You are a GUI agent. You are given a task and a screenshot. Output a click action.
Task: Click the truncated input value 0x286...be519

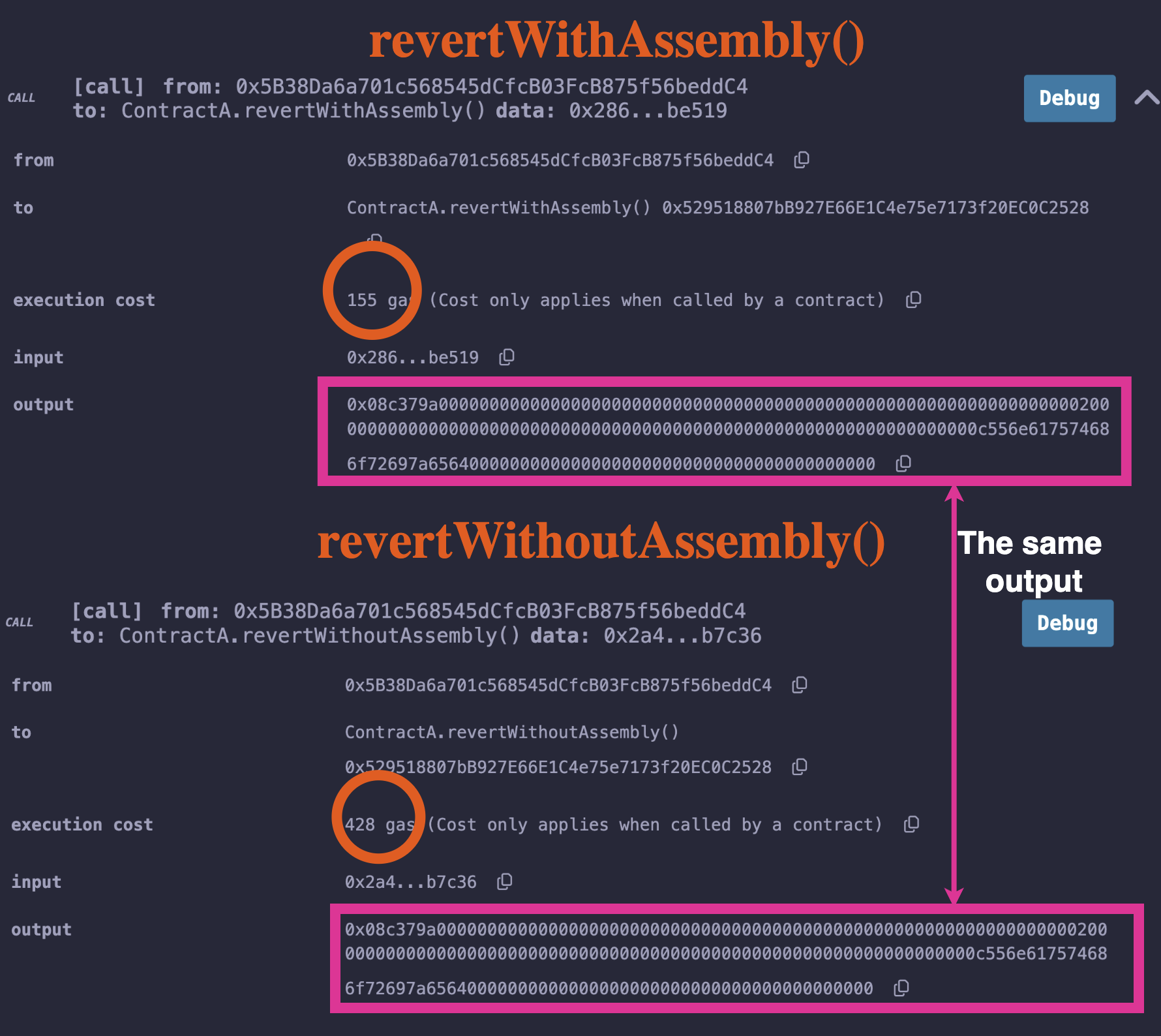click(412, 357)
